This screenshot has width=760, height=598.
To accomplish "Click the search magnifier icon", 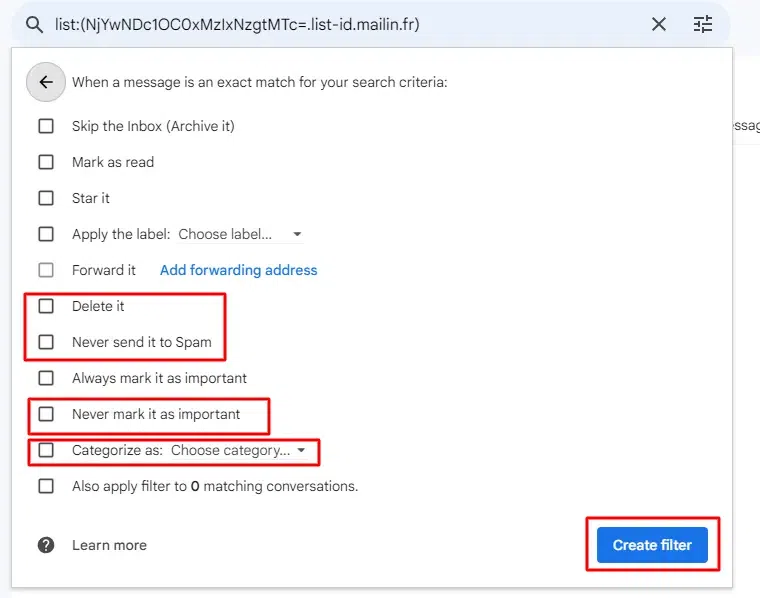I will pos(34,24).
